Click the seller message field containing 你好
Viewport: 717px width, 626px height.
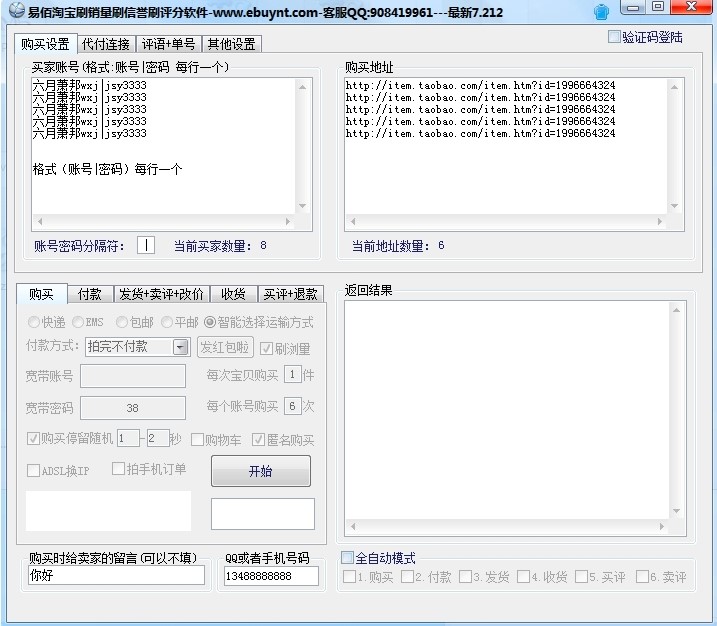[x=117, y=575]
